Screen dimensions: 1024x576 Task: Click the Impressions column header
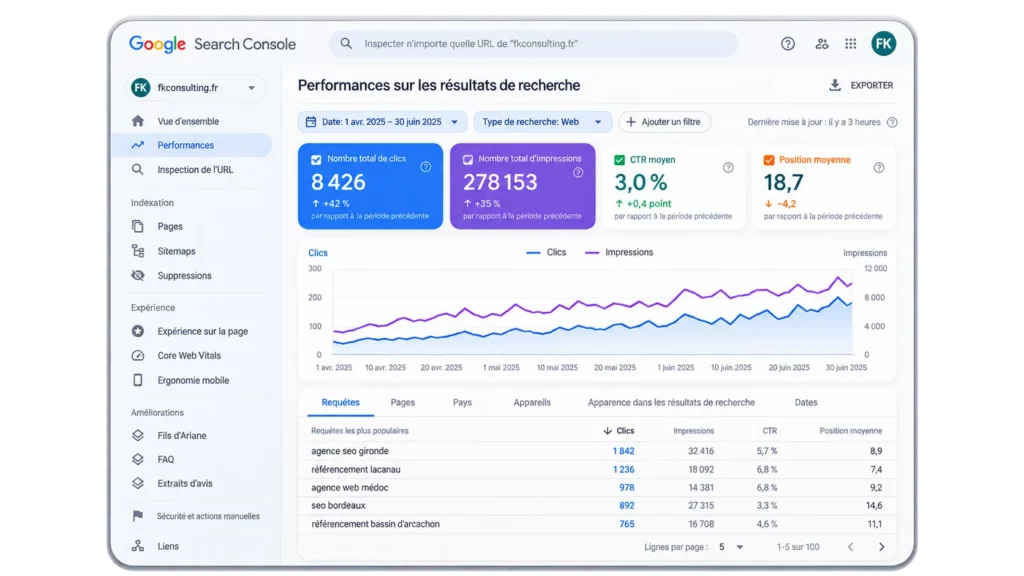[x=694, y=431]
